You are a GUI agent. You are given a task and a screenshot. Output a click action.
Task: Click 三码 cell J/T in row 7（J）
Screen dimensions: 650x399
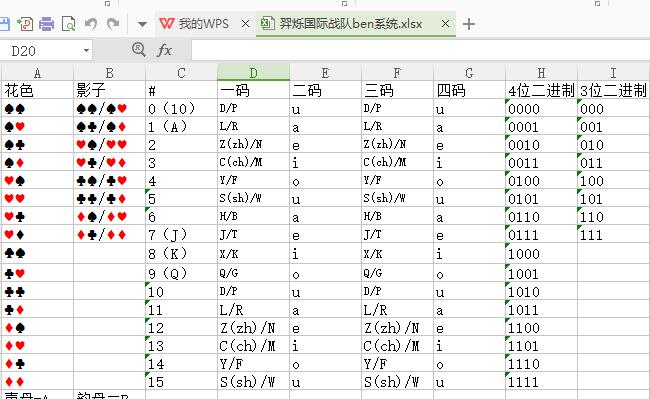tap(398, 234)
